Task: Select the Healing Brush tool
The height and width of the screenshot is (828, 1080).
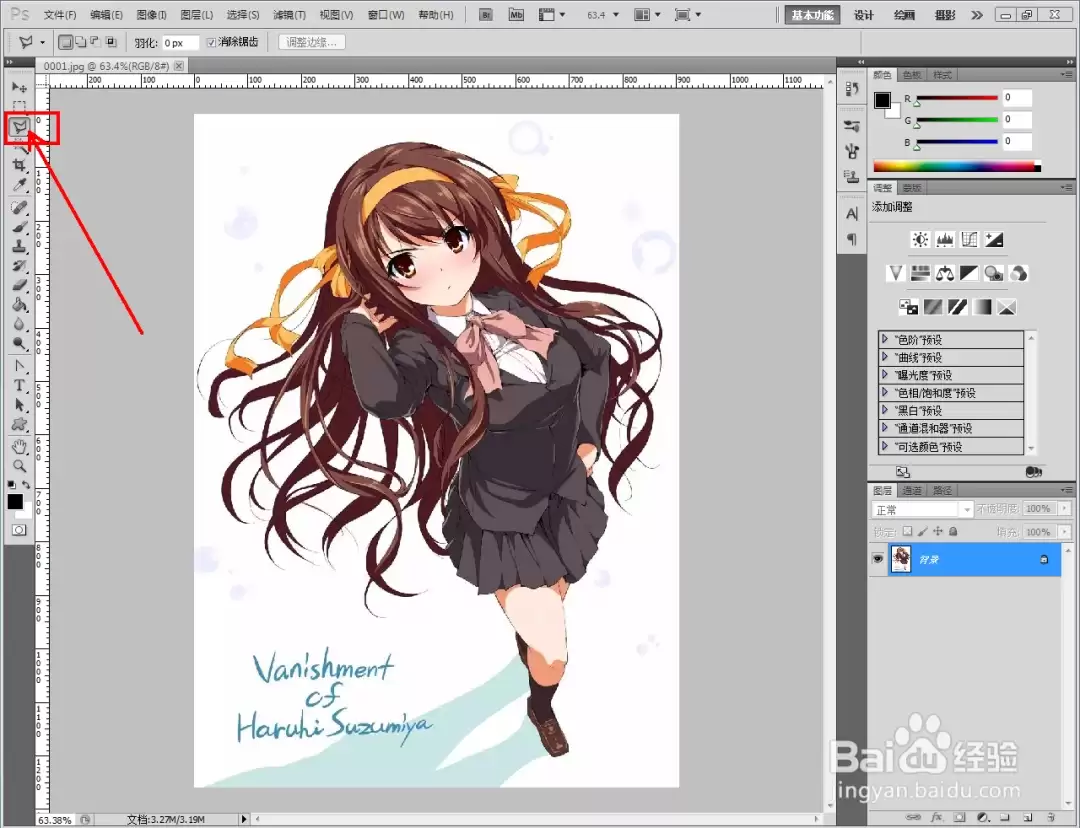Action: point(19,207)
